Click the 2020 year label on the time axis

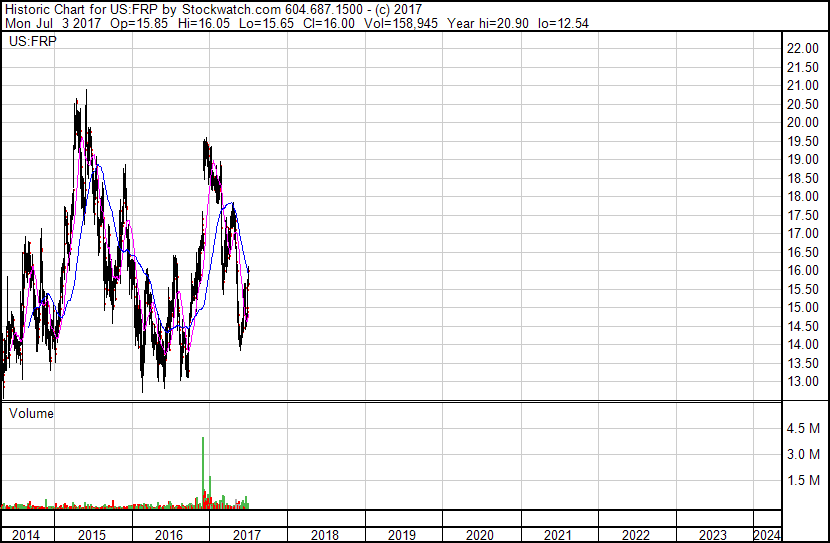point(480,535)
